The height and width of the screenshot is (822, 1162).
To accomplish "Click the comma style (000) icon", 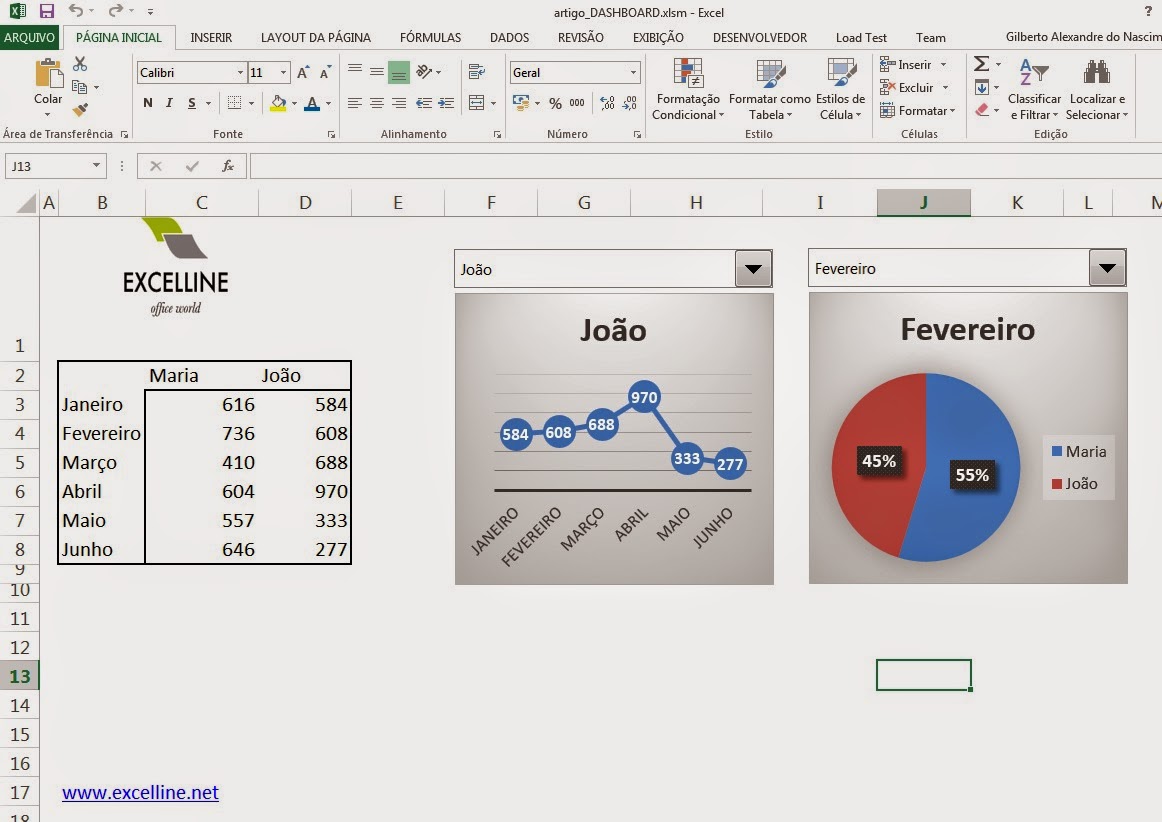I will (x=577, y=103).
